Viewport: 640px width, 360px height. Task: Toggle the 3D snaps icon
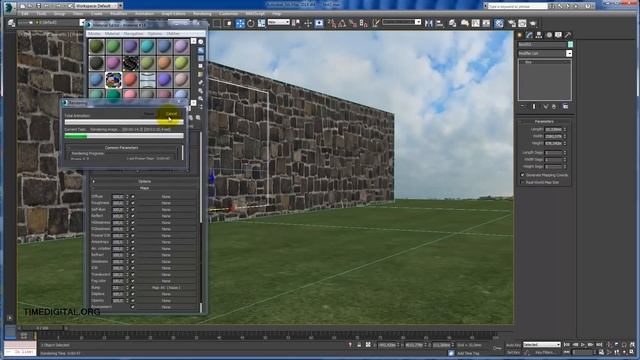(x=332, y=23)
